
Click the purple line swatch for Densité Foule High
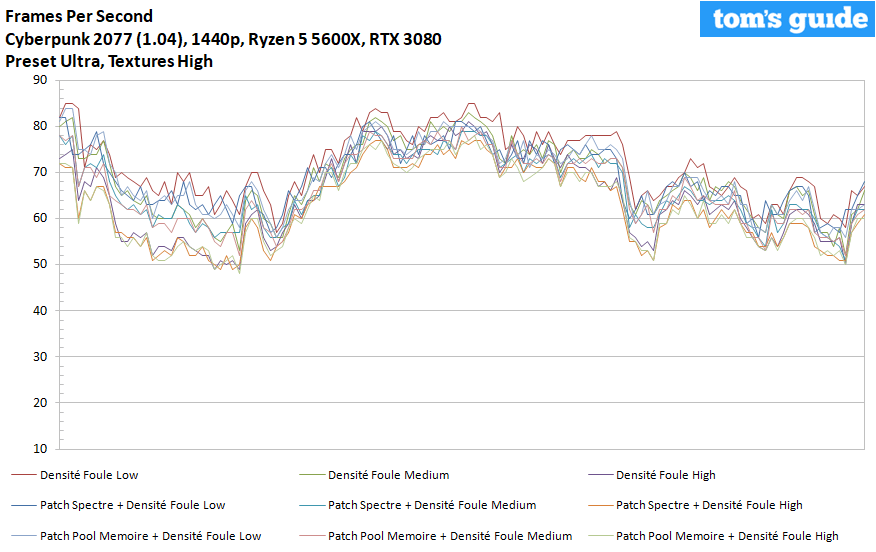(x=600, y=475)
